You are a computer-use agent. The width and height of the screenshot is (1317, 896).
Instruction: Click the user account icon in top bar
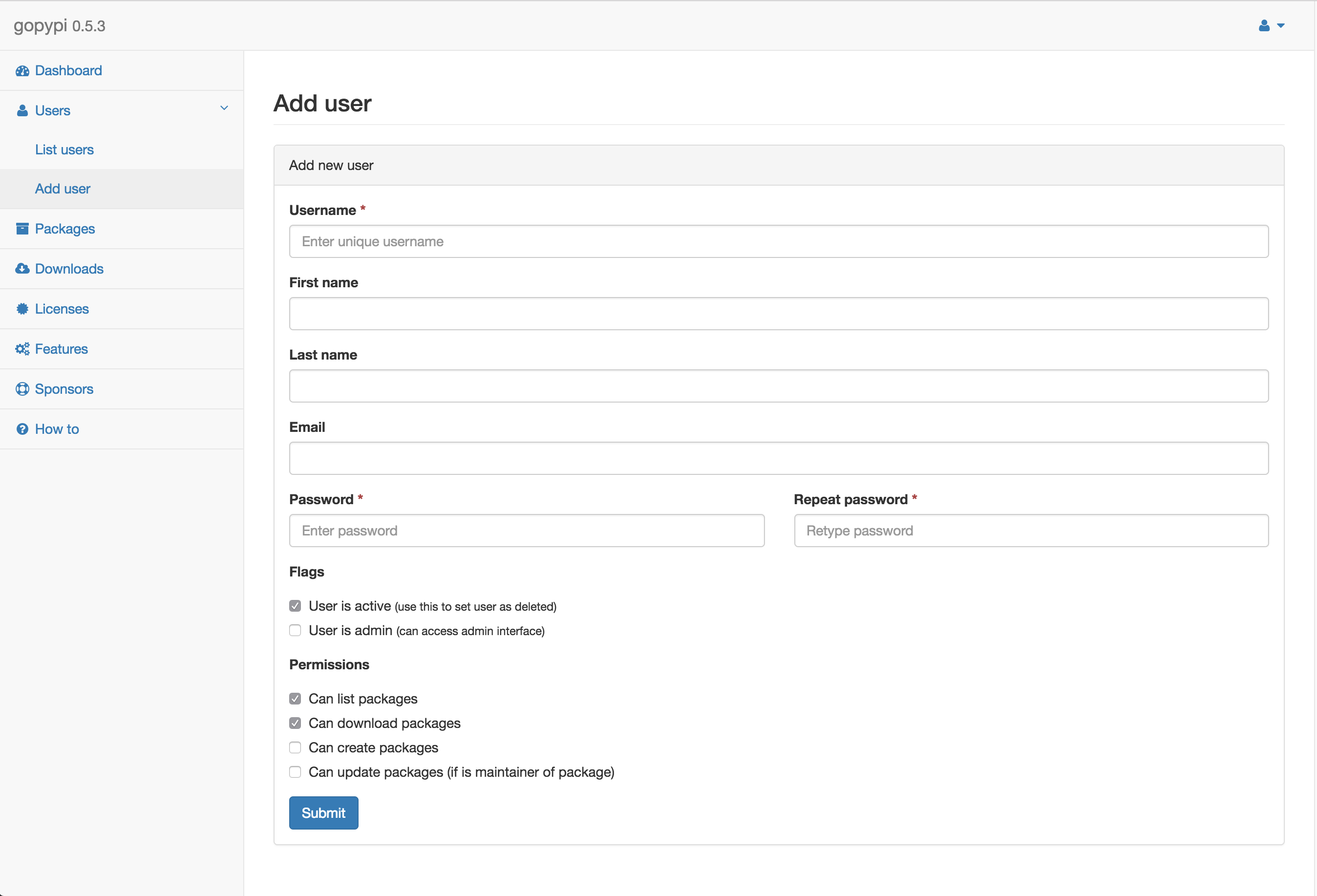(x=1264, y=25)
